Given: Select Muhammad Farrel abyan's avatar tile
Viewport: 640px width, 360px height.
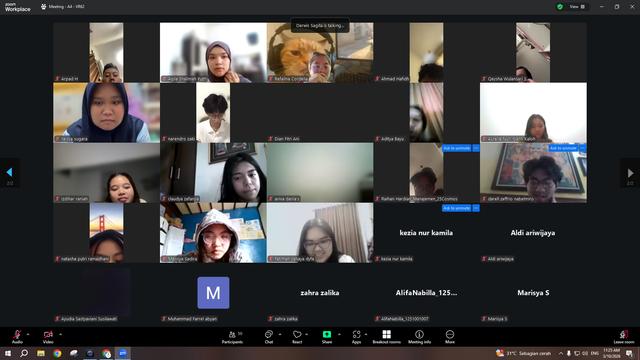Looking at the screenshot, I should coord(213,293).
